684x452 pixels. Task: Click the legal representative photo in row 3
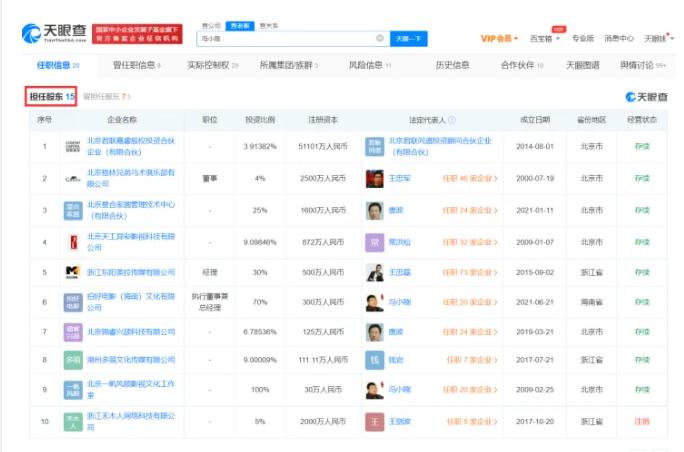[x=375, y=210]
